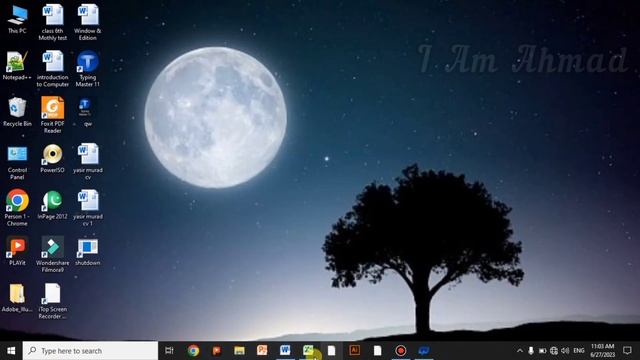
Task: Open blank document icon beside taskbar Illustrator recorder side
Action: [378, 351]
